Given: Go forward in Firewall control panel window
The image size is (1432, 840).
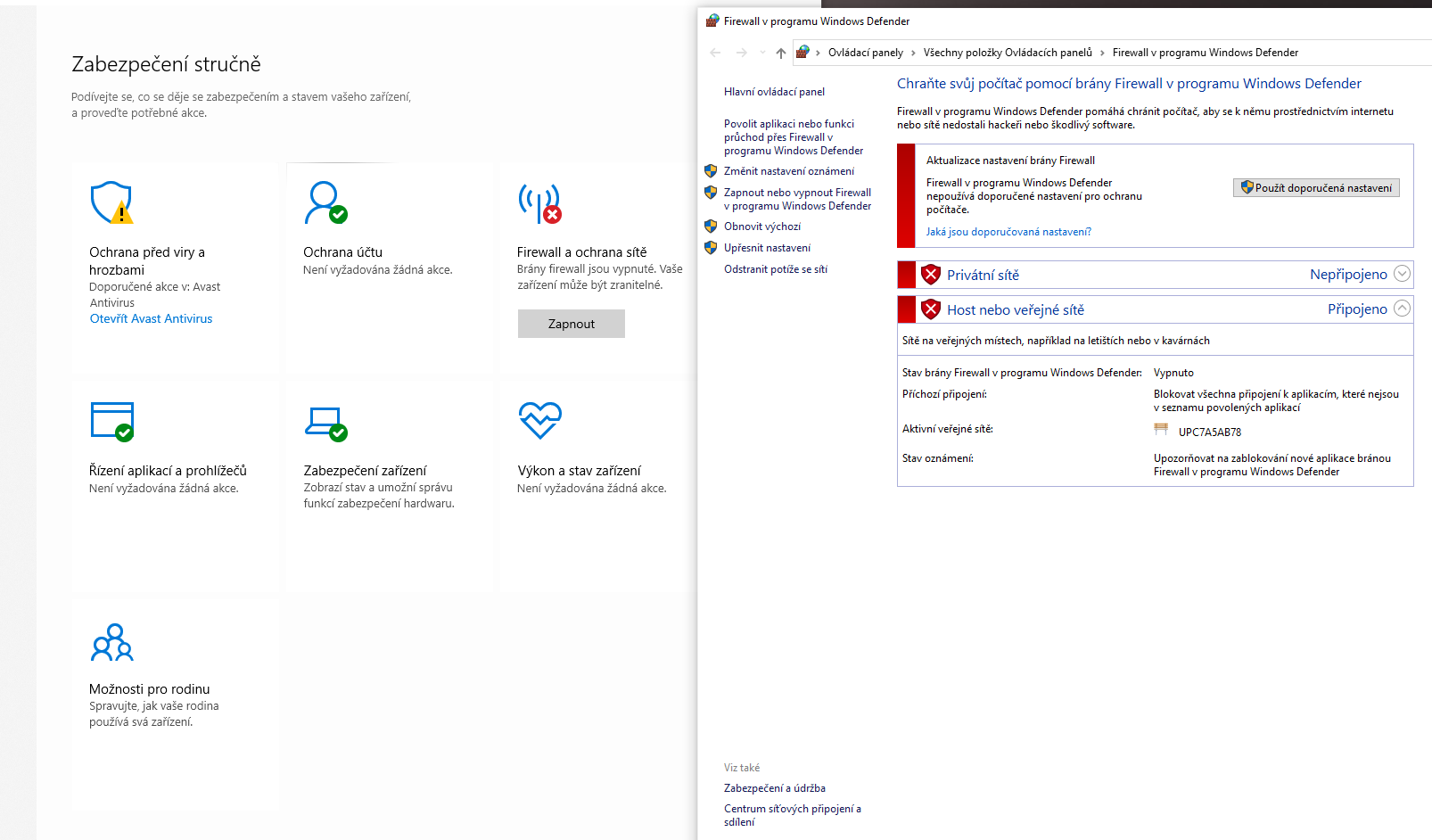Looking at the screenshot, I should click(x=741, y=53).
